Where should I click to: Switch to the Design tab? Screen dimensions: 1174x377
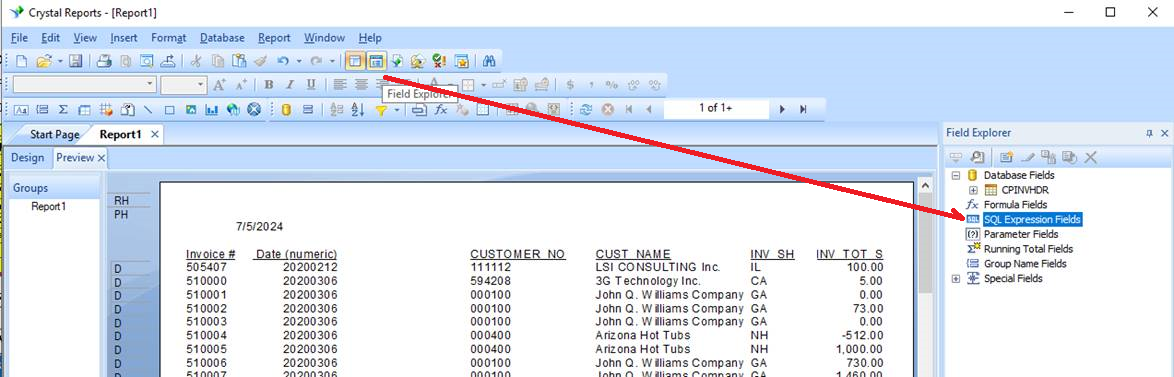point(28,158)
